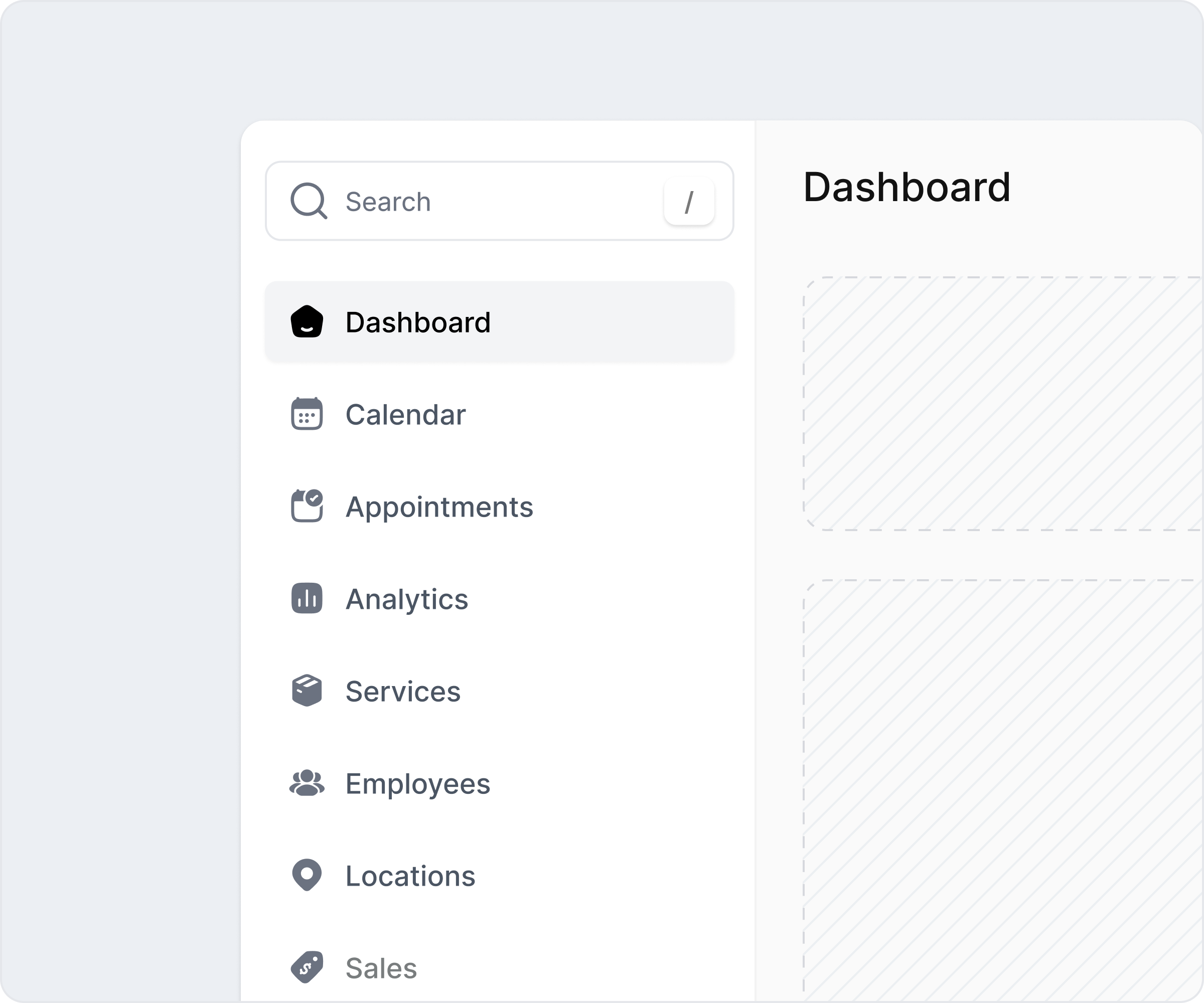1204x1003 pixels.
Task: Click the Calendar icon in sidebar
Action: pyautogui.click(x=307, y=414)
